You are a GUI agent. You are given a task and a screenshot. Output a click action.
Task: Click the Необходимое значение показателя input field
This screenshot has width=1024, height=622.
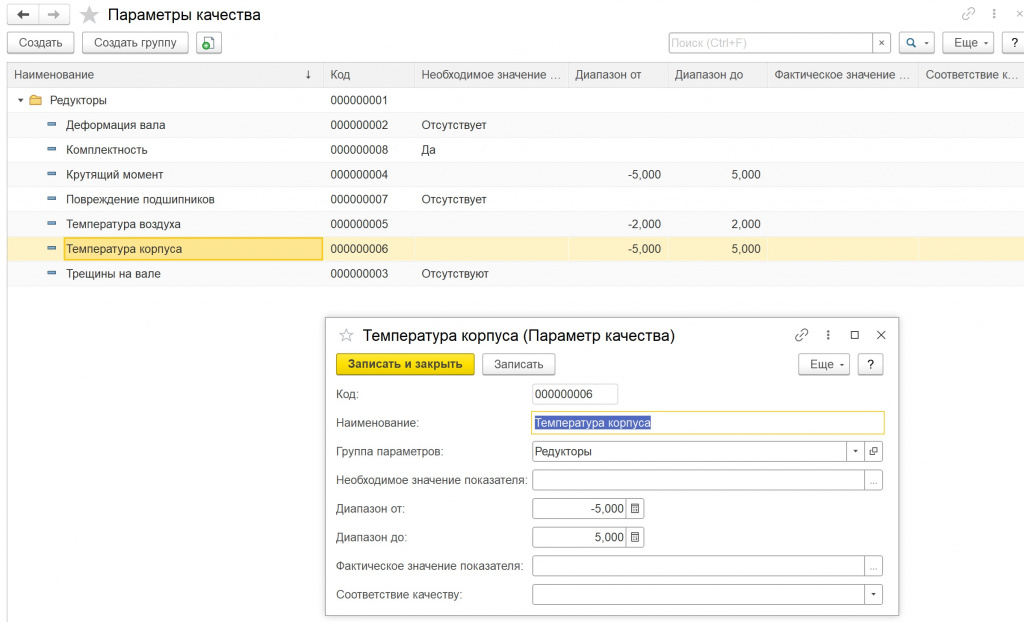698,480
